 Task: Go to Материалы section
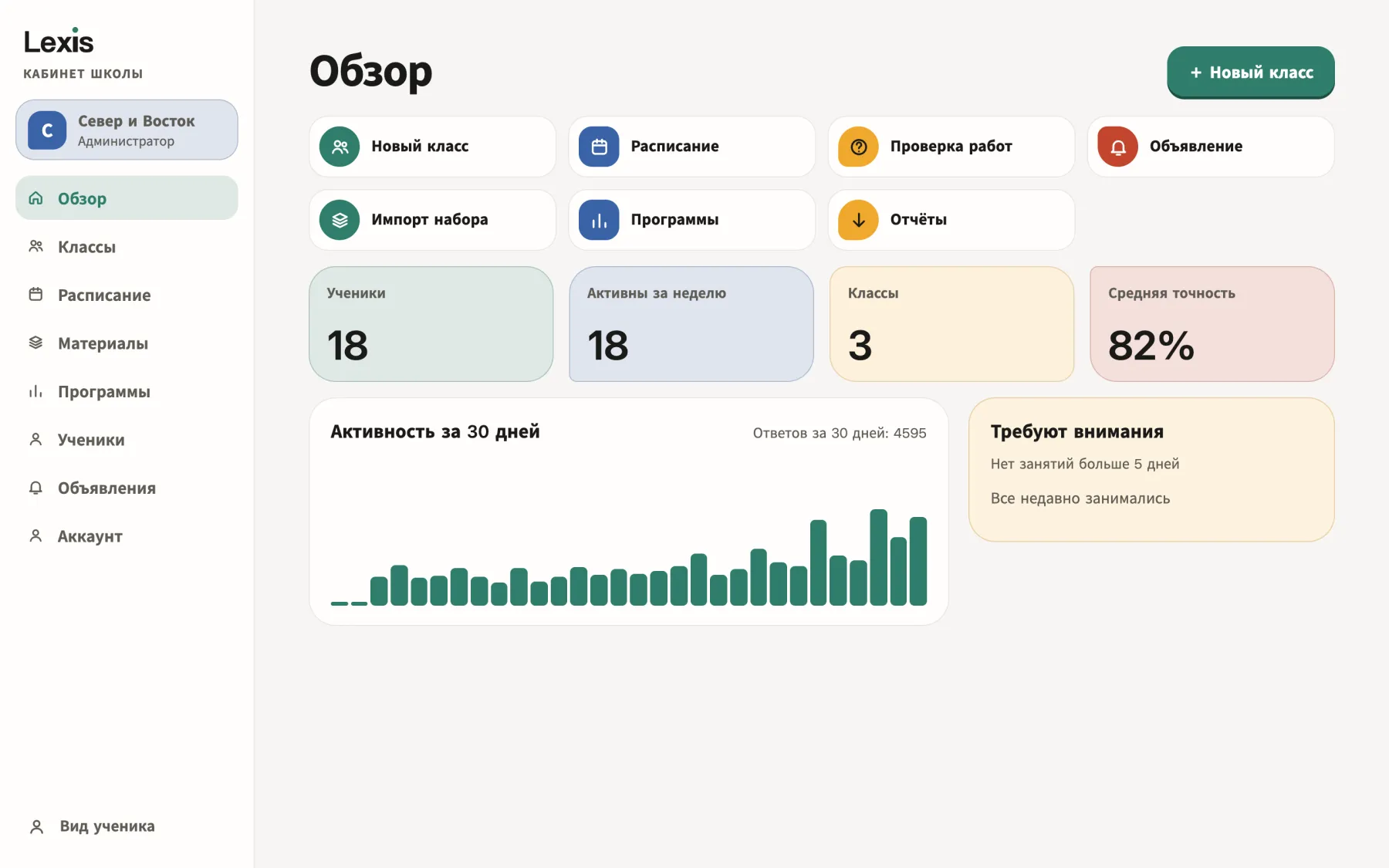point(127,343)
